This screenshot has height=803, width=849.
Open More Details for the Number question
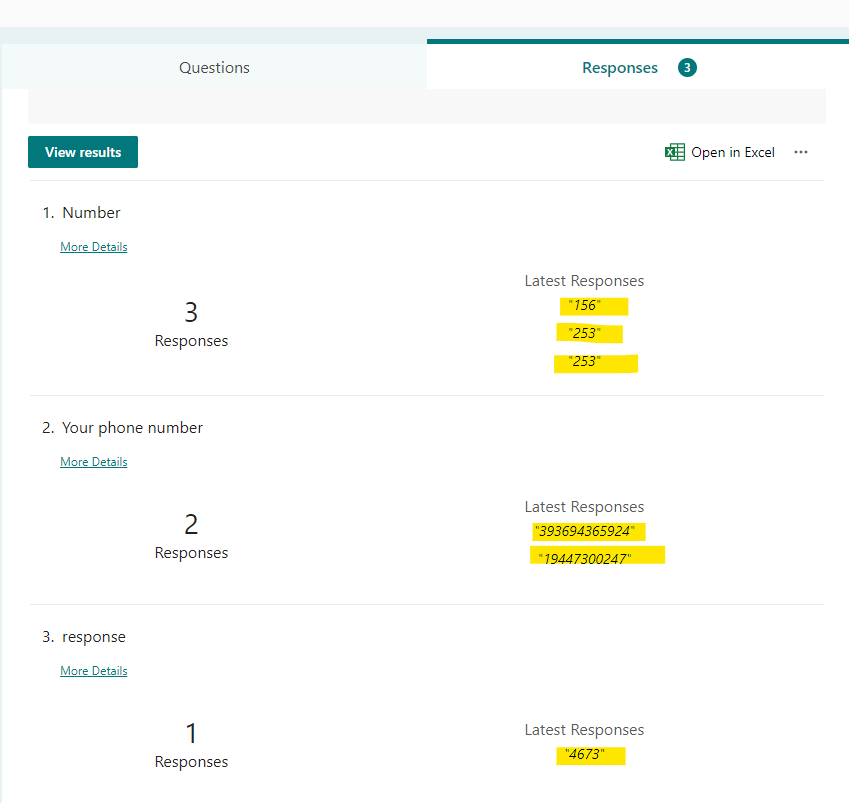(x=93, y=246)
